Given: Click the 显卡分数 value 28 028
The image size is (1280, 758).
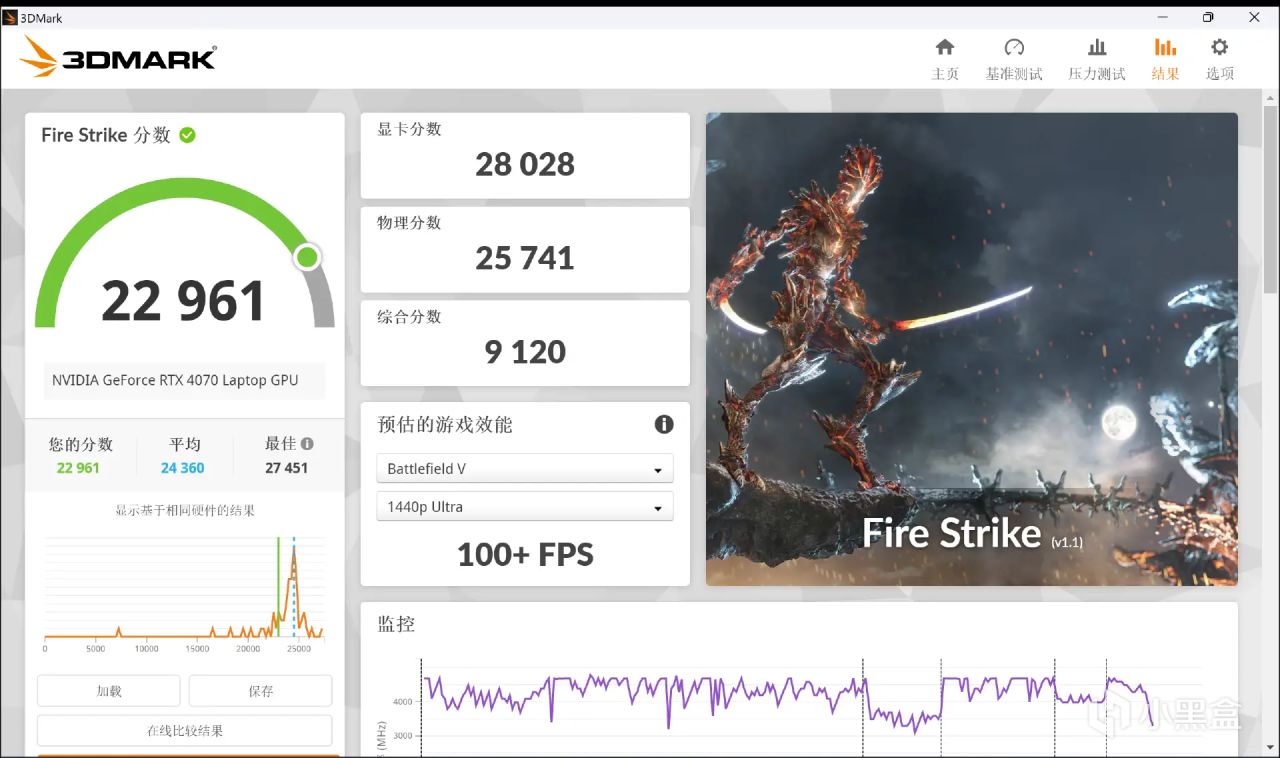Looking at the screenshot, I should coord(525,164).
